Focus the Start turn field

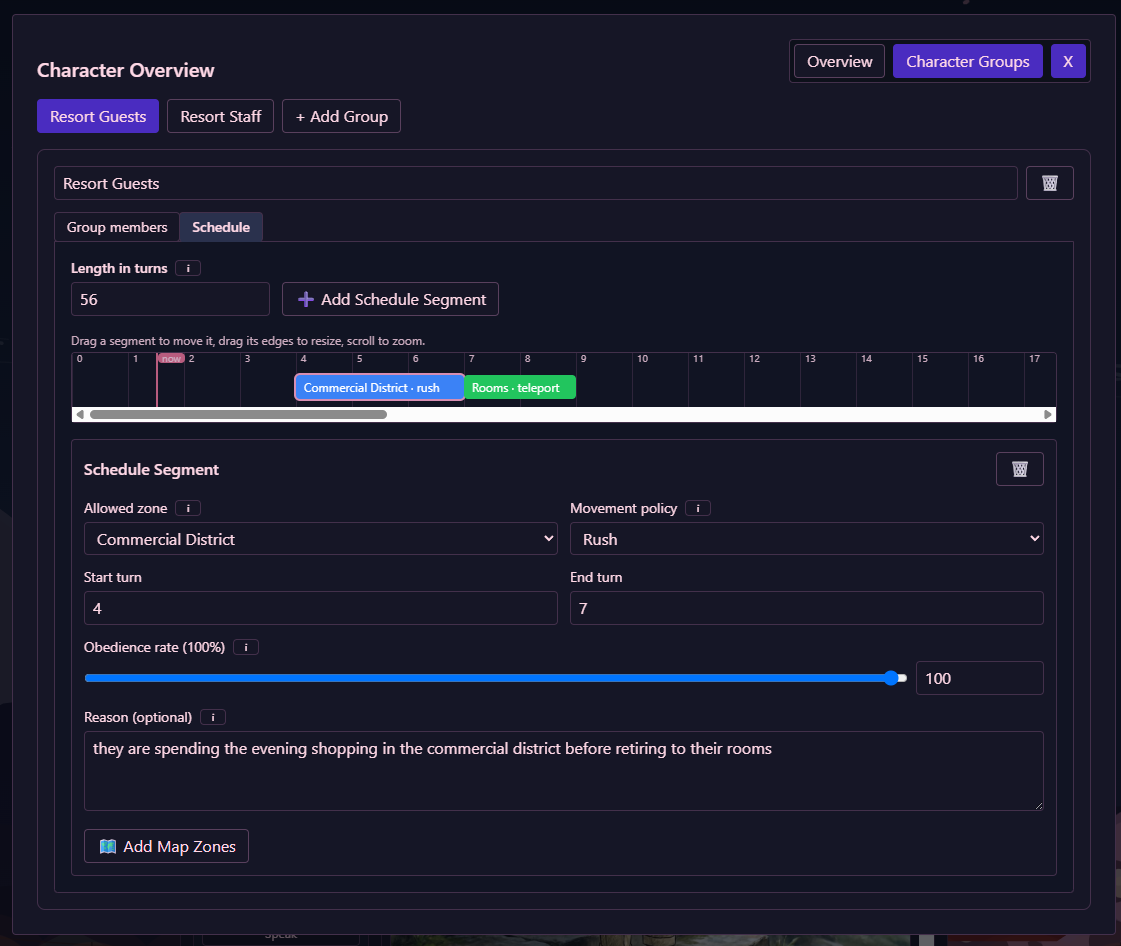click(321, 609)
